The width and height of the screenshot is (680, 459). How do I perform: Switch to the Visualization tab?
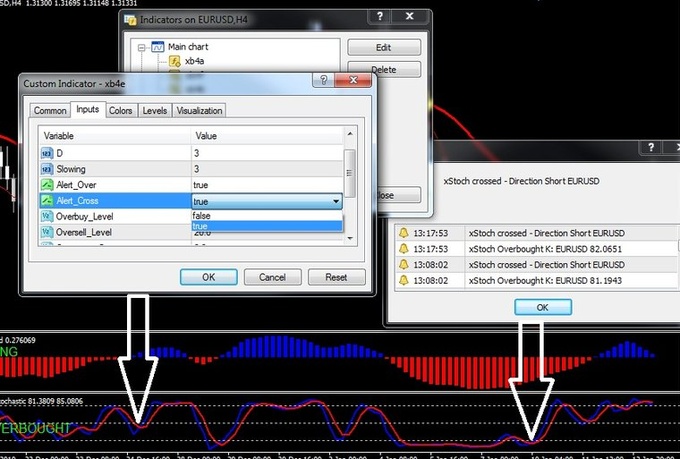pos(199,111)
